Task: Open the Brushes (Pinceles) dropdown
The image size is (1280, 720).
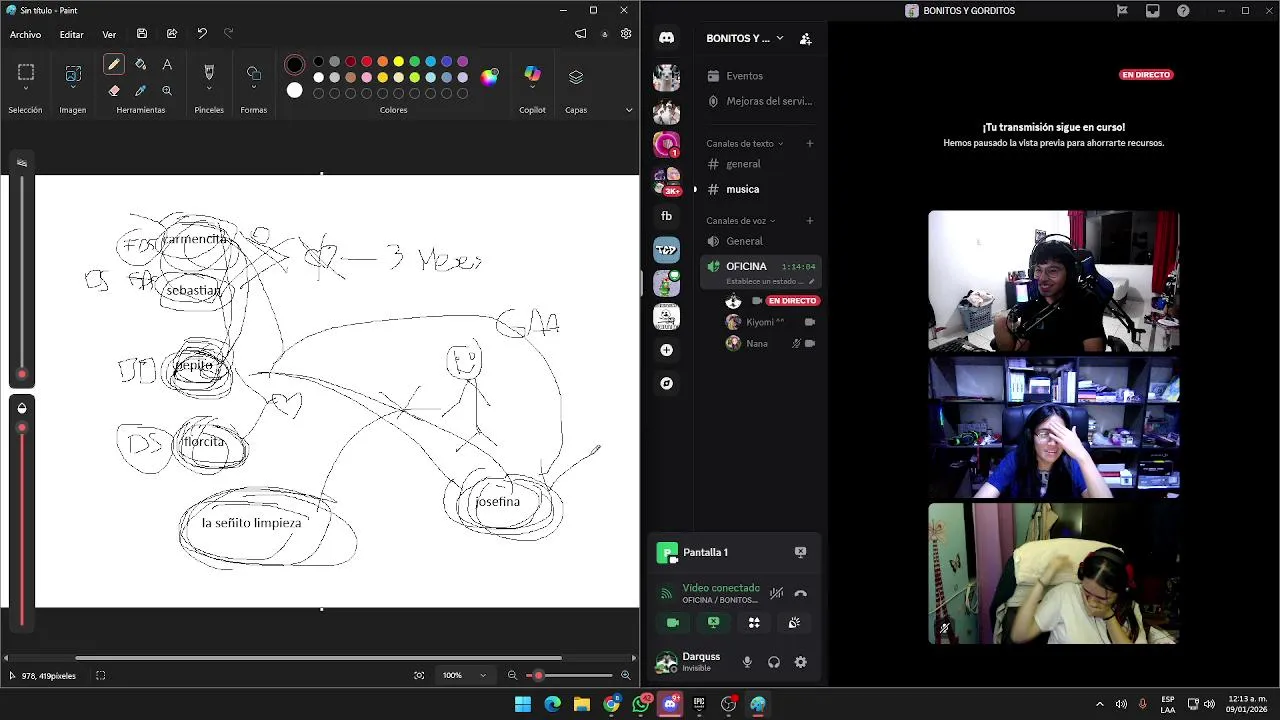Action: [209, 77]
